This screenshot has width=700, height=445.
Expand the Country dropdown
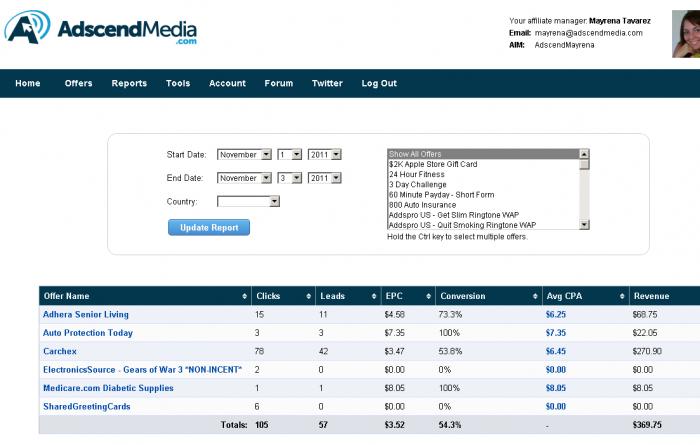248,201
